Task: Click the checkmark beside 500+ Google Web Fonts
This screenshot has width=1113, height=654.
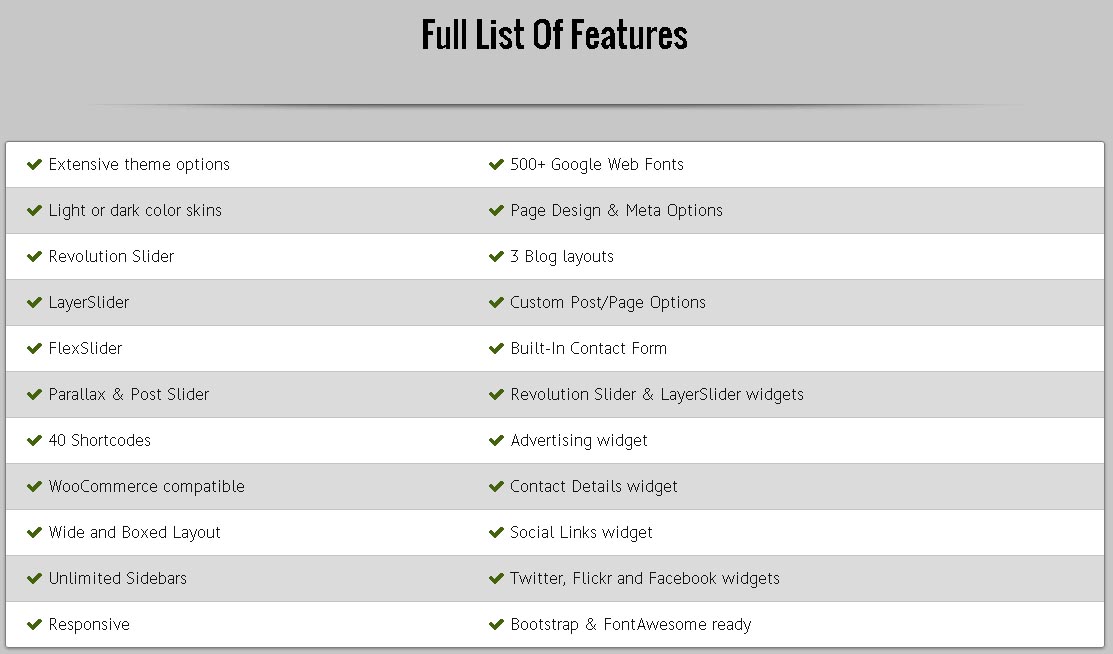Action: tap(496, 164)
